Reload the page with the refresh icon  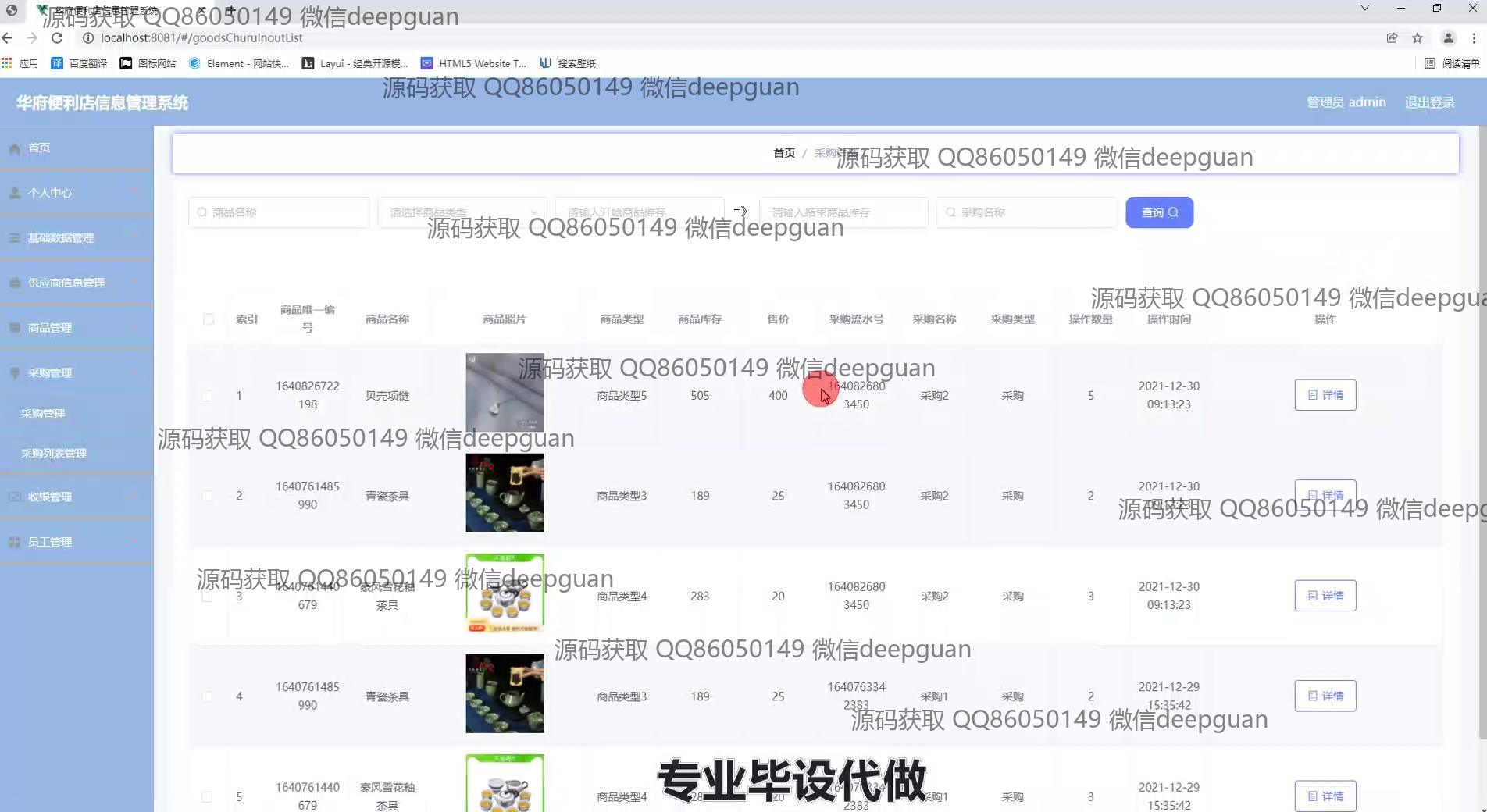[x=57, y=37]
